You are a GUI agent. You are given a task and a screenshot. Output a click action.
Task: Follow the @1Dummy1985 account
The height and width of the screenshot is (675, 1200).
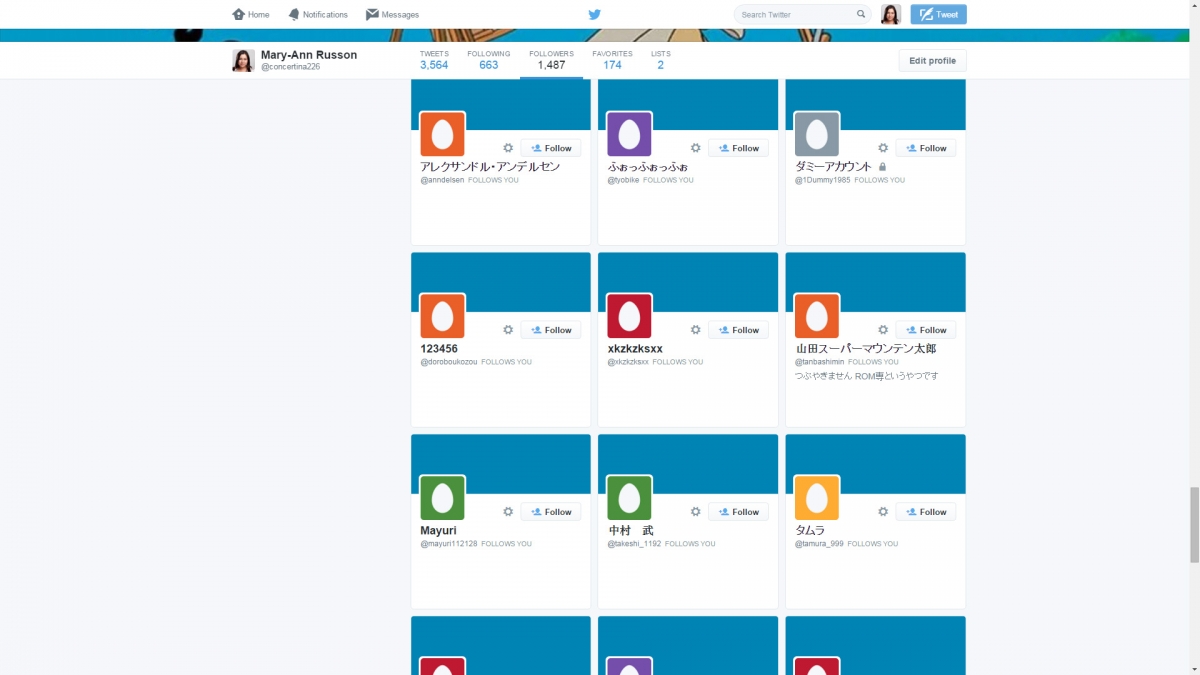tap(926, 148)
